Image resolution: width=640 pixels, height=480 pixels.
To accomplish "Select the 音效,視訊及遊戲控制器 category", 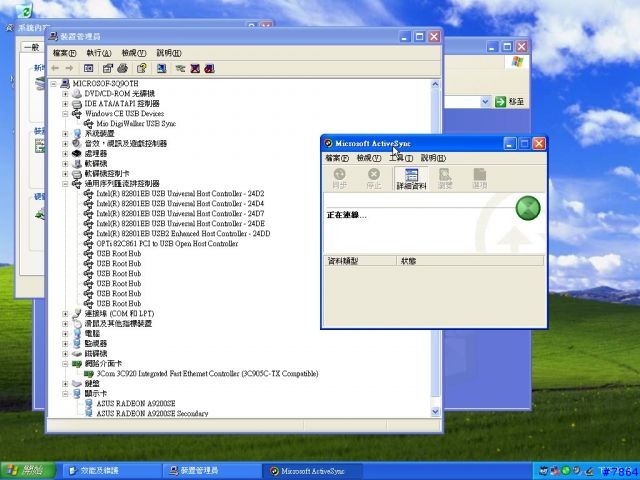I will 126,144.
